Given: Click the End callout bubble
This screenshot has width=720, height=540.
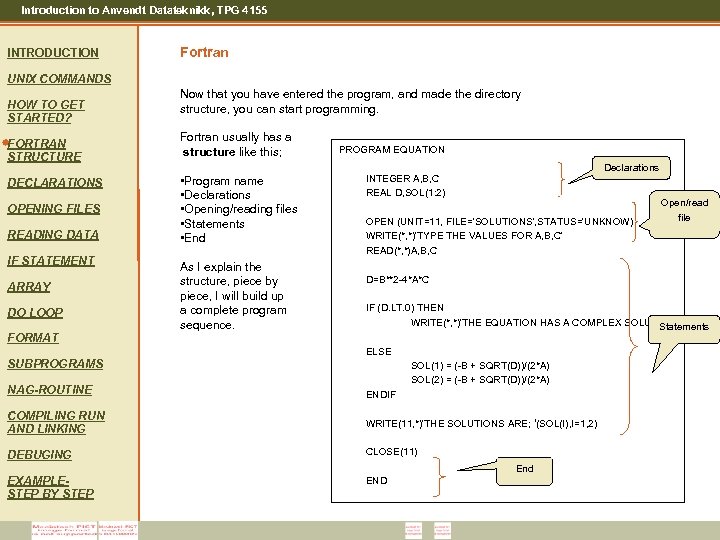Looking at the screenshot, I should point(524,471).
